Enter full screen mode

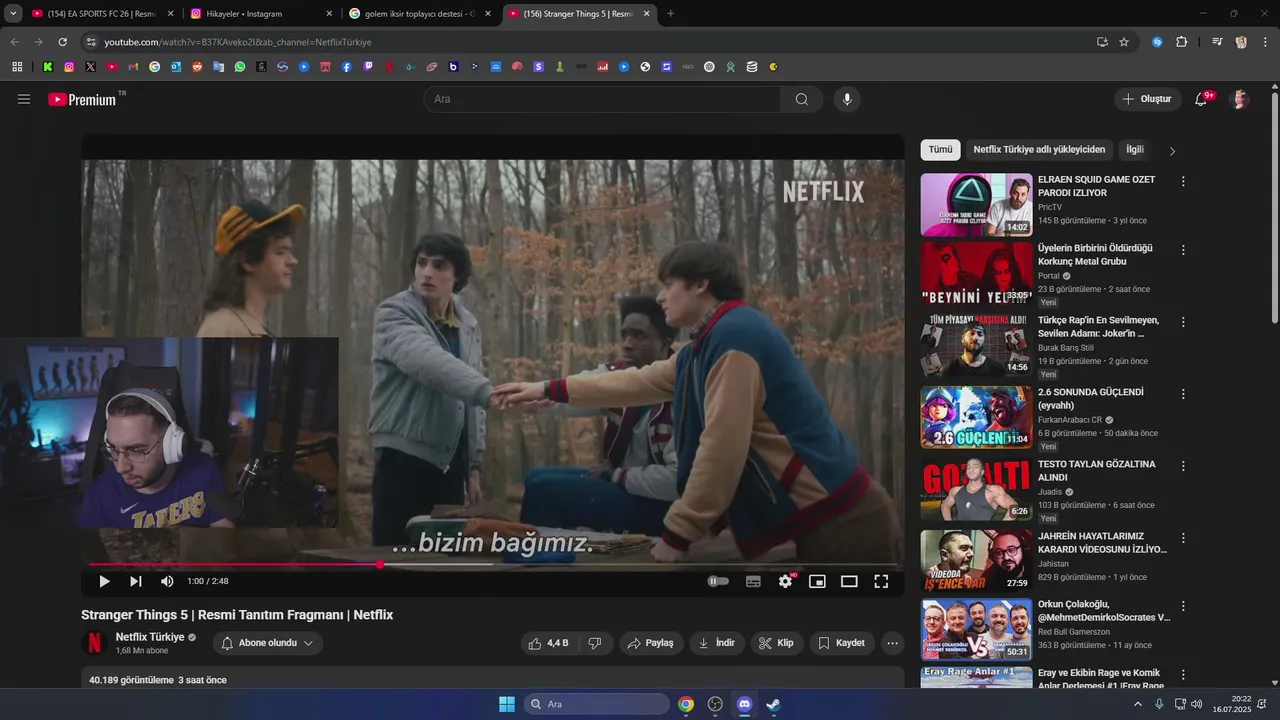tap(881, 581)
